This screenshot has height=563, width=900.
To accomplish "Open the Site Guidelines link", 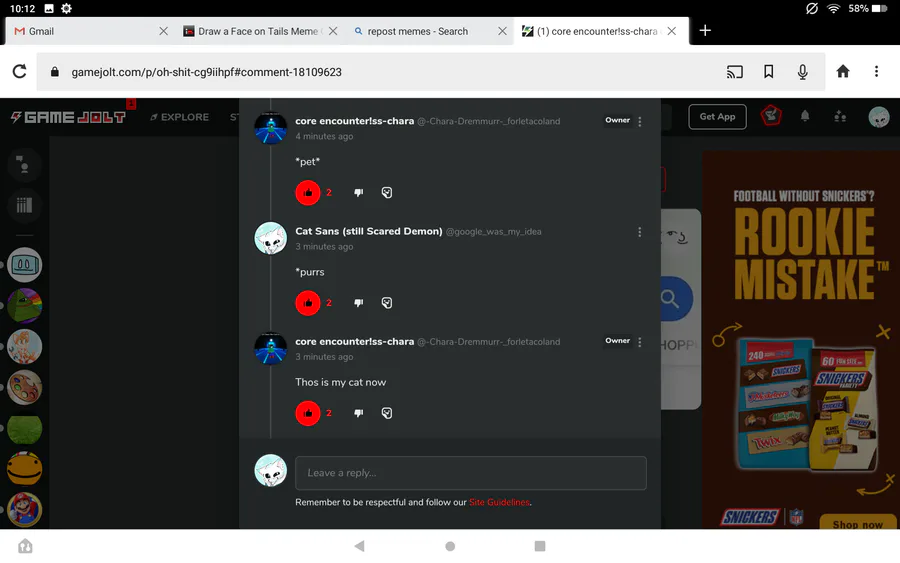I will tap(499, 502).
